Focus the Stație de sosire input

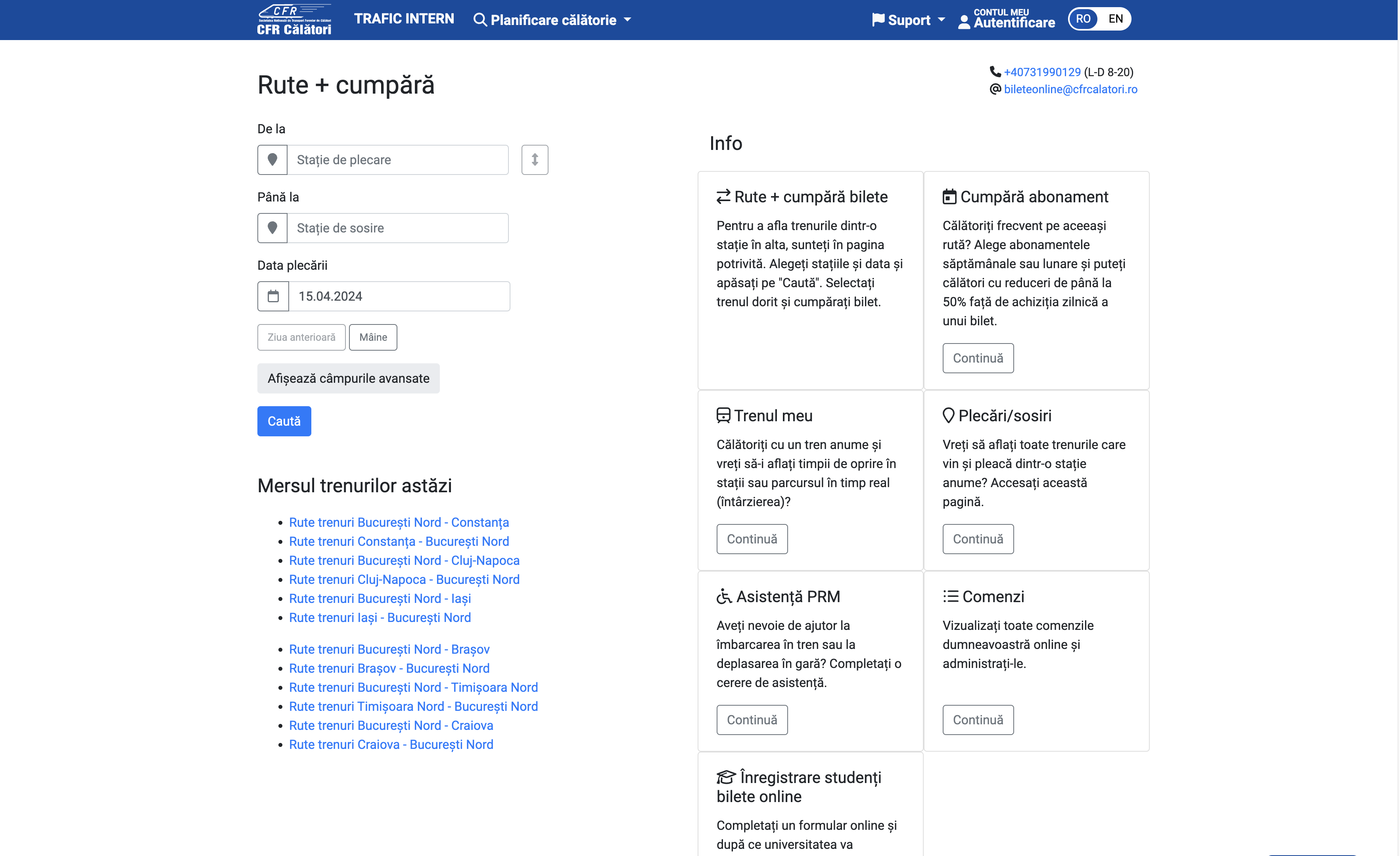click(398, 228)
